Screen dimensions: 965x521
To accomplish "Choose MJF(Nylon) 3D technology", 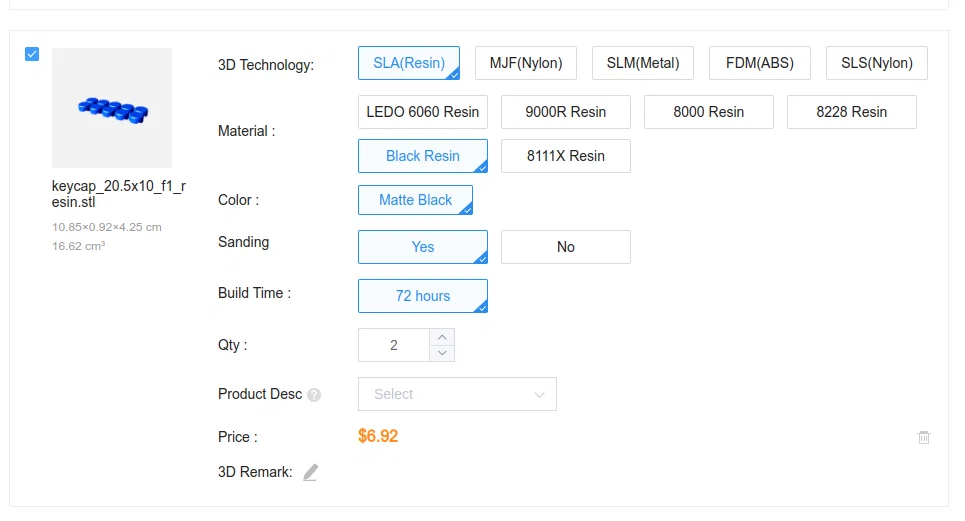I will pyautogui.click(x=526, y=63).
